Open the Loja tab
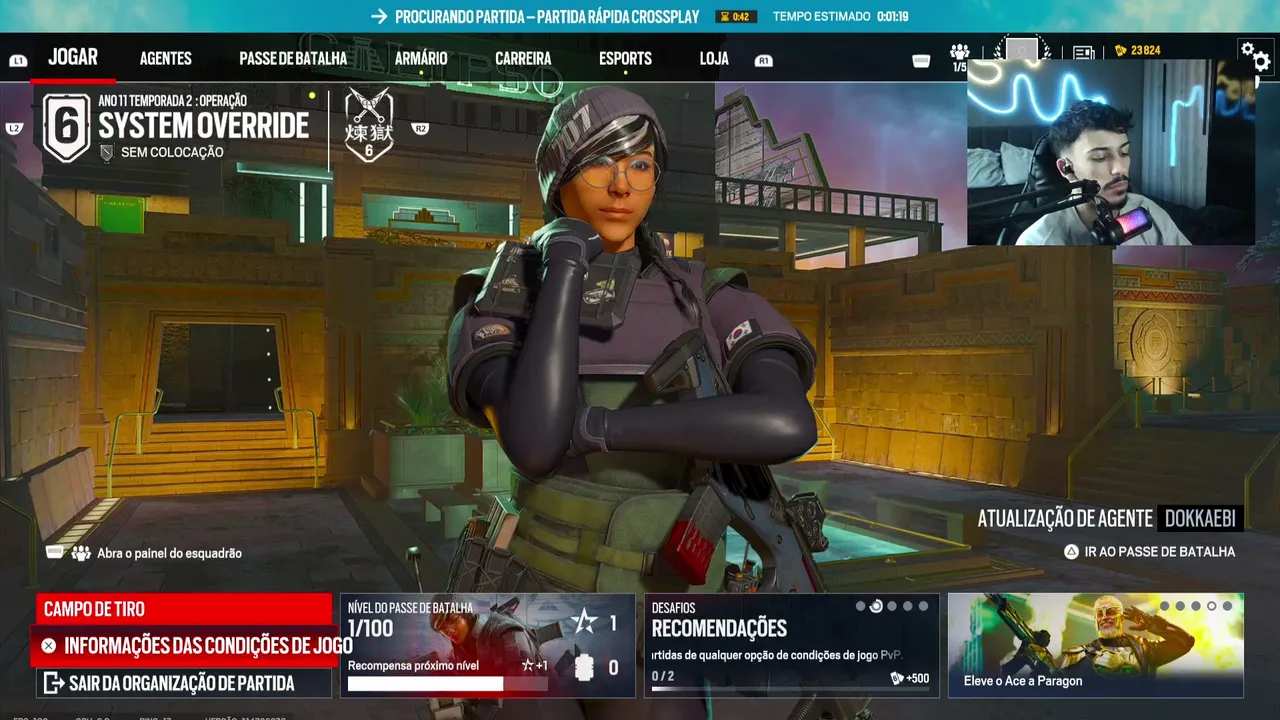The image size is (1280, 720). click(x=714, y=59)
